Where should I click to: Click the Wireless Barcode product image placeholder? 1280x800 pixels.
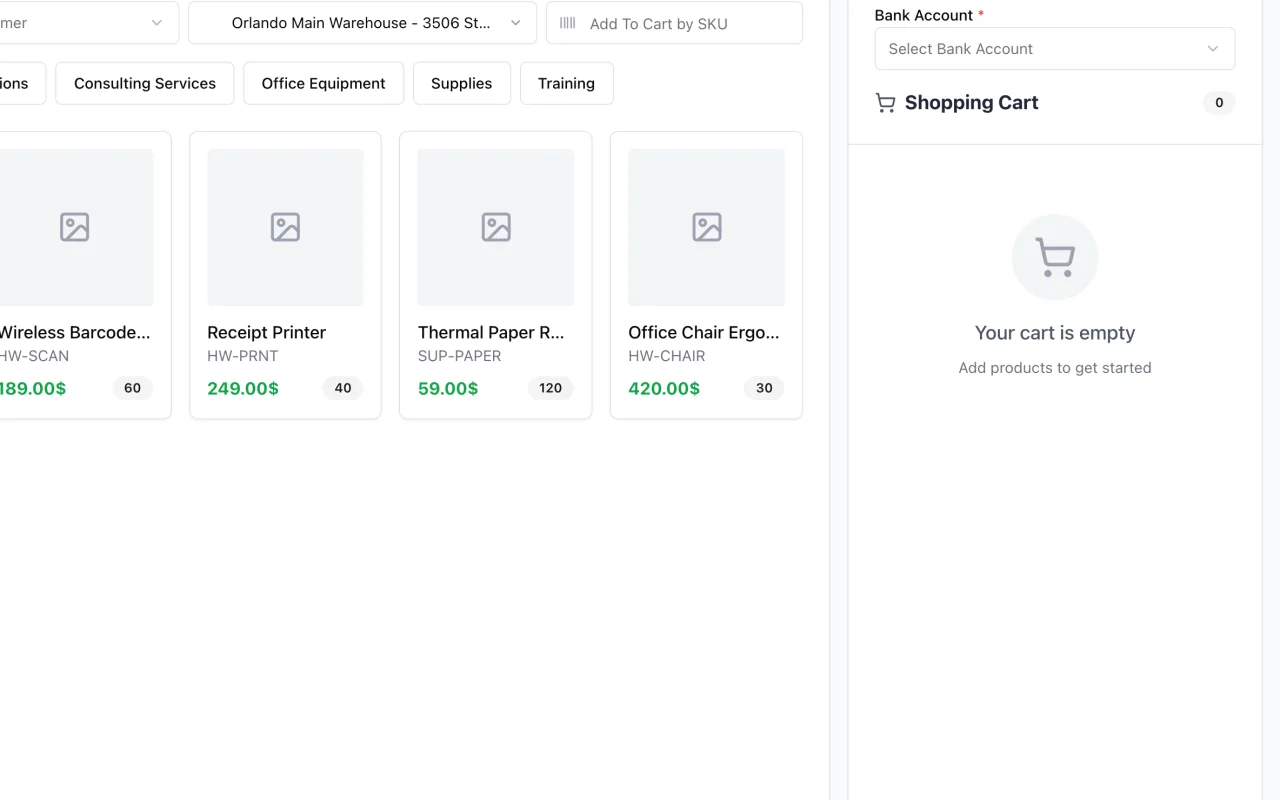(x=75, y=227)
